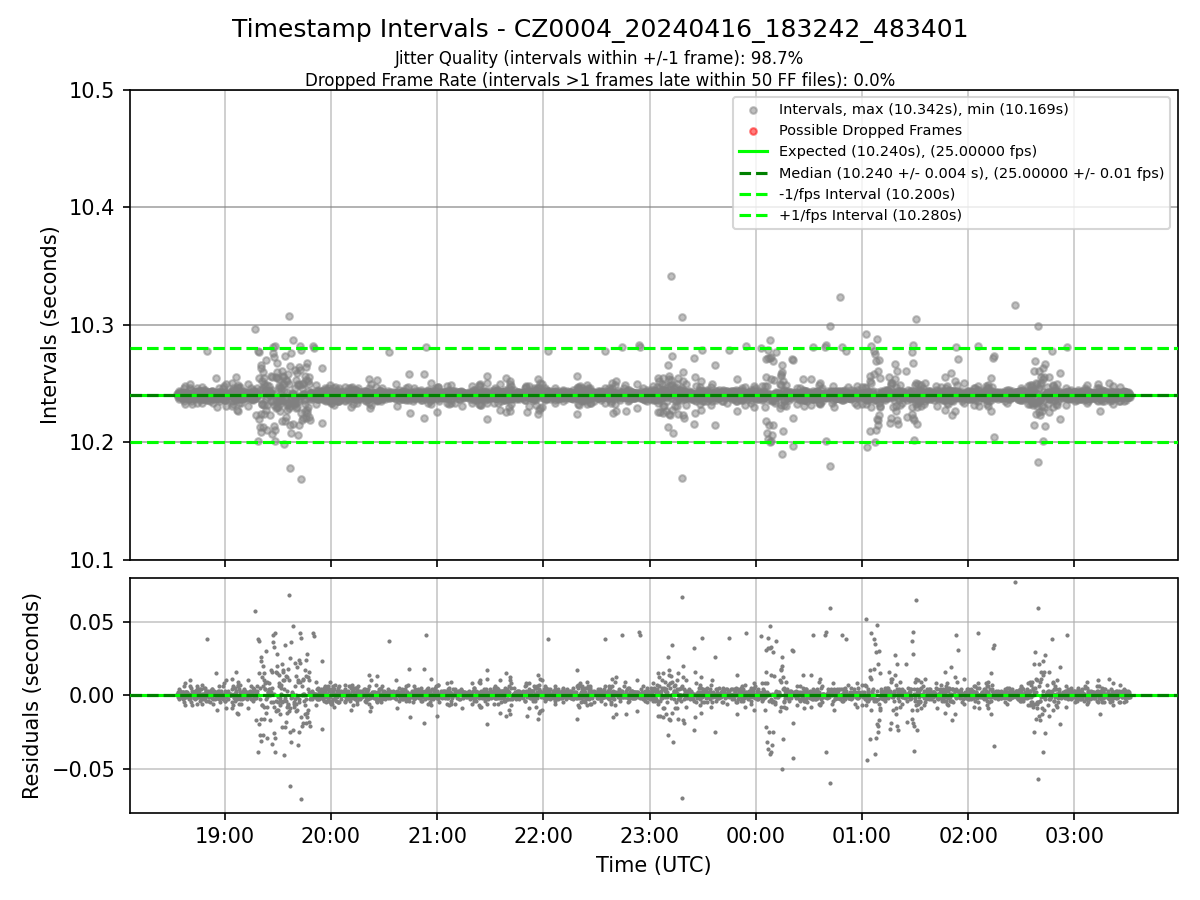Click the '-1/fps Interval (10.200s)' legend entry
Screen dimensions: 1200x900
(x=867, y=193)
